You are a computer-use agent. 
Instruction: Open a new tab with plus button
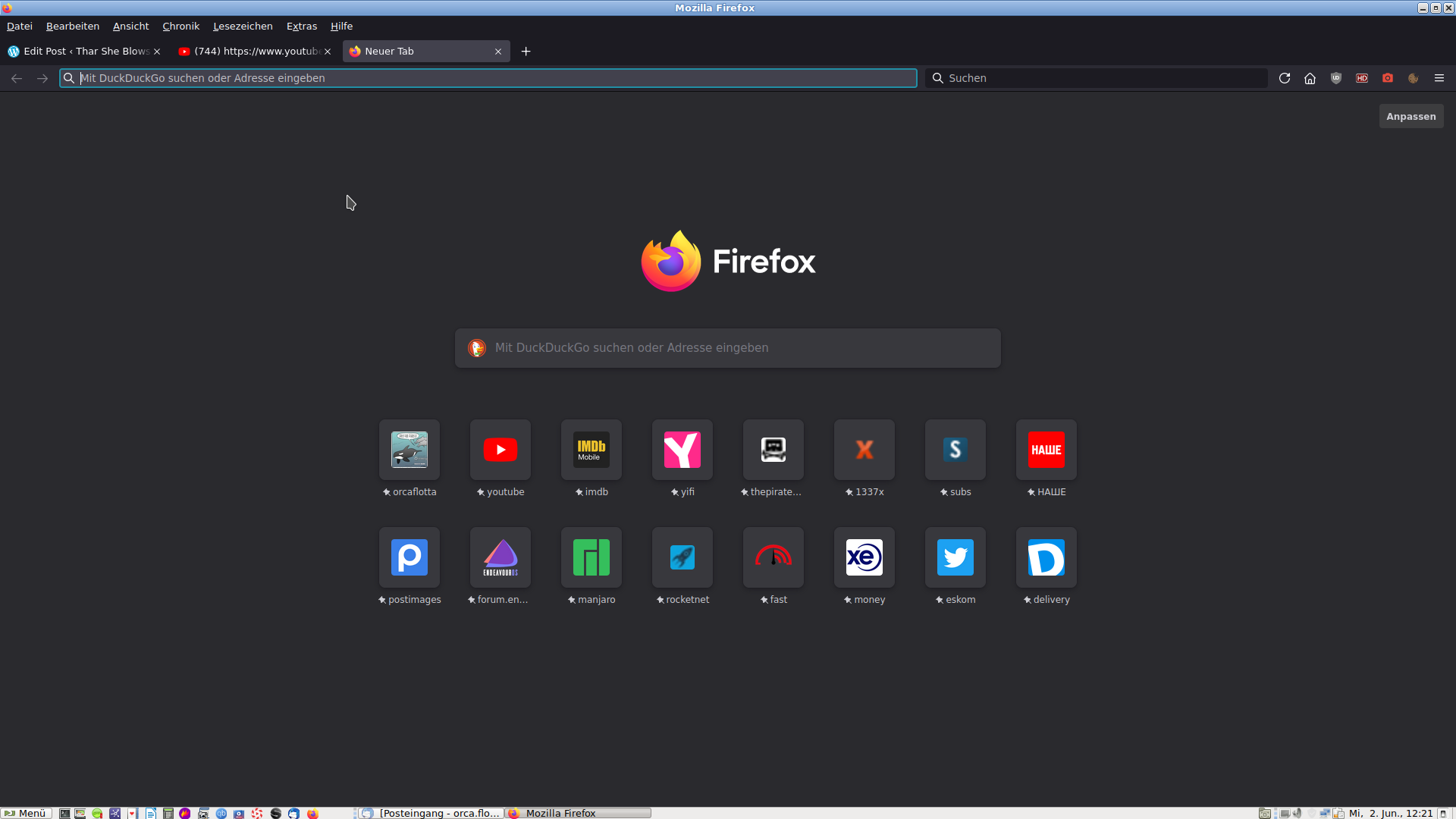point(526,52)
